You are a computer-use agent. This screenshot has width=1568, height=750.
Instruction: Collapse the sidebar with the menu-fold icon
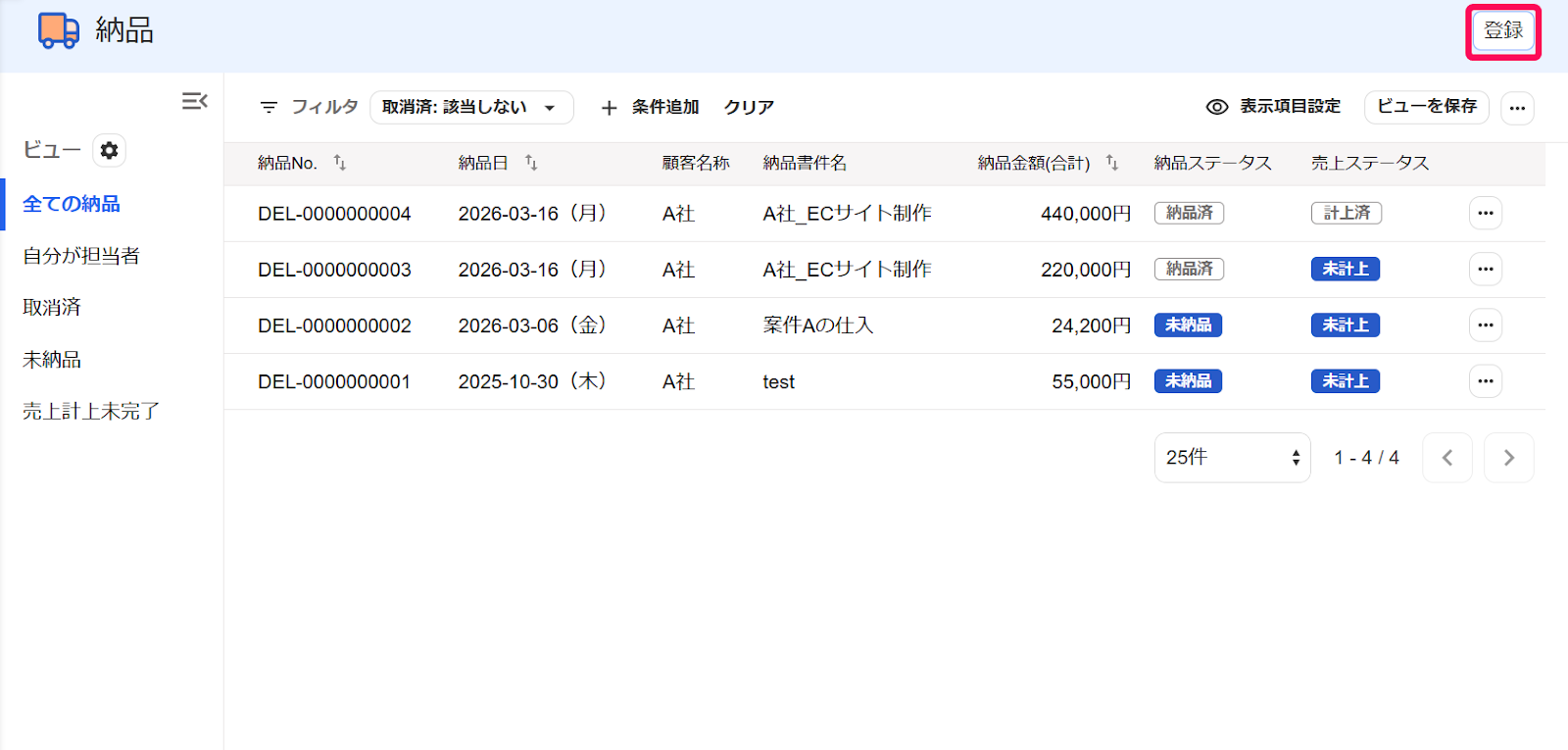(x=195, y=101)
